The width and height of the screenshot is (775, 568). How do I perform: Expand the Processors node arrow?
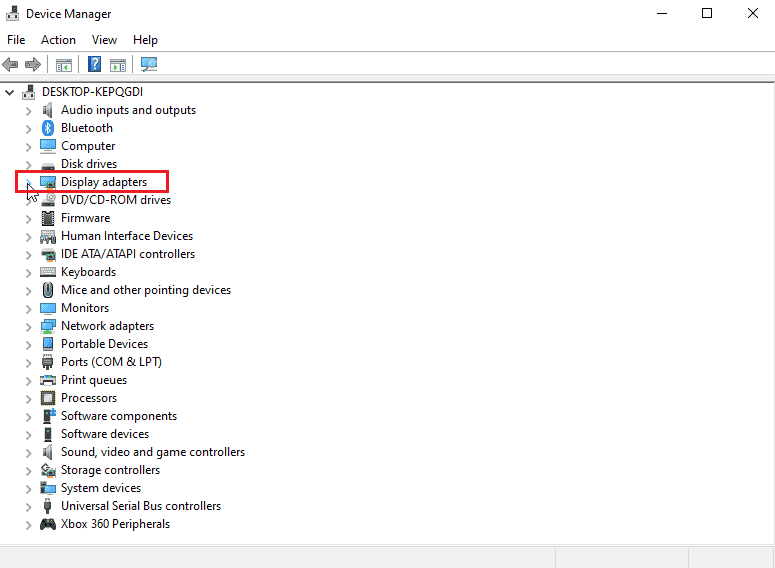pyautogui.click(x=29, y=398)
